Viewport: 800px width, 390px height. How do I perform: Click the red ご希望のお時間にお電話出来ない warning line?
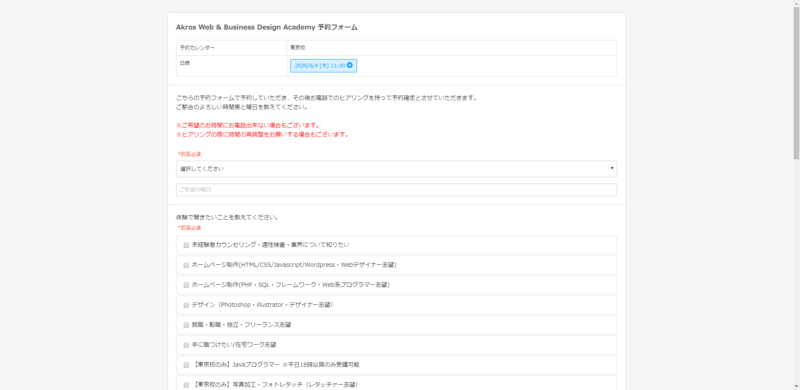pyautogui.click(x=247, y=126)
